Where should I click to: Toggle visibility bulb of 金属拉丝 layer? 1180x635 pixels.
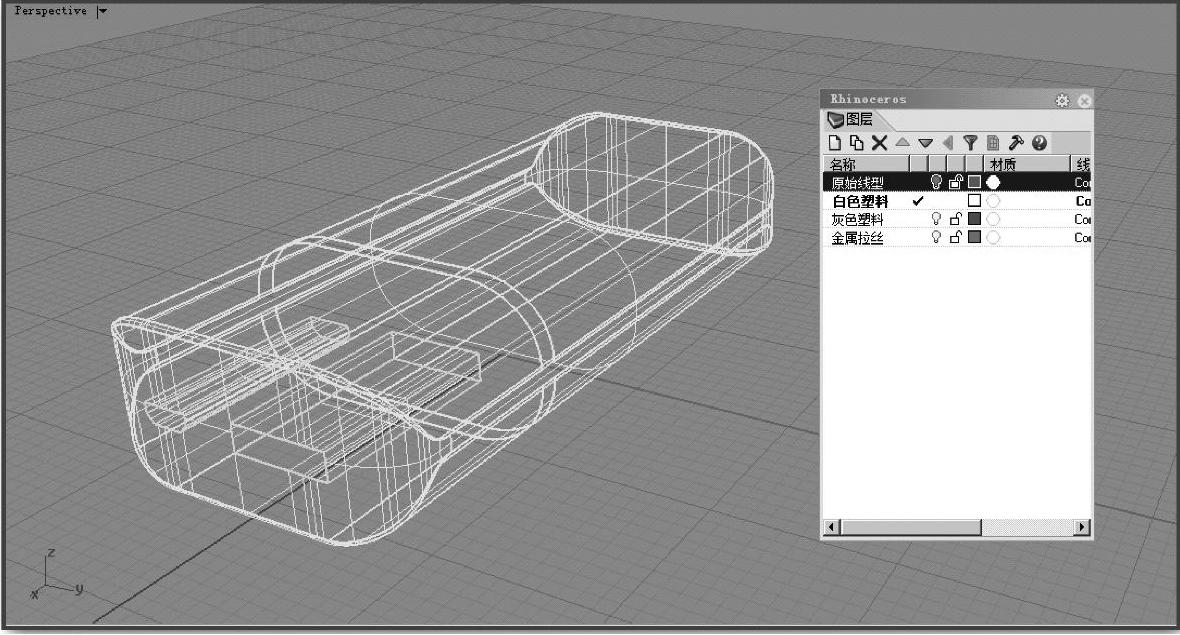[x=937, y=237]
